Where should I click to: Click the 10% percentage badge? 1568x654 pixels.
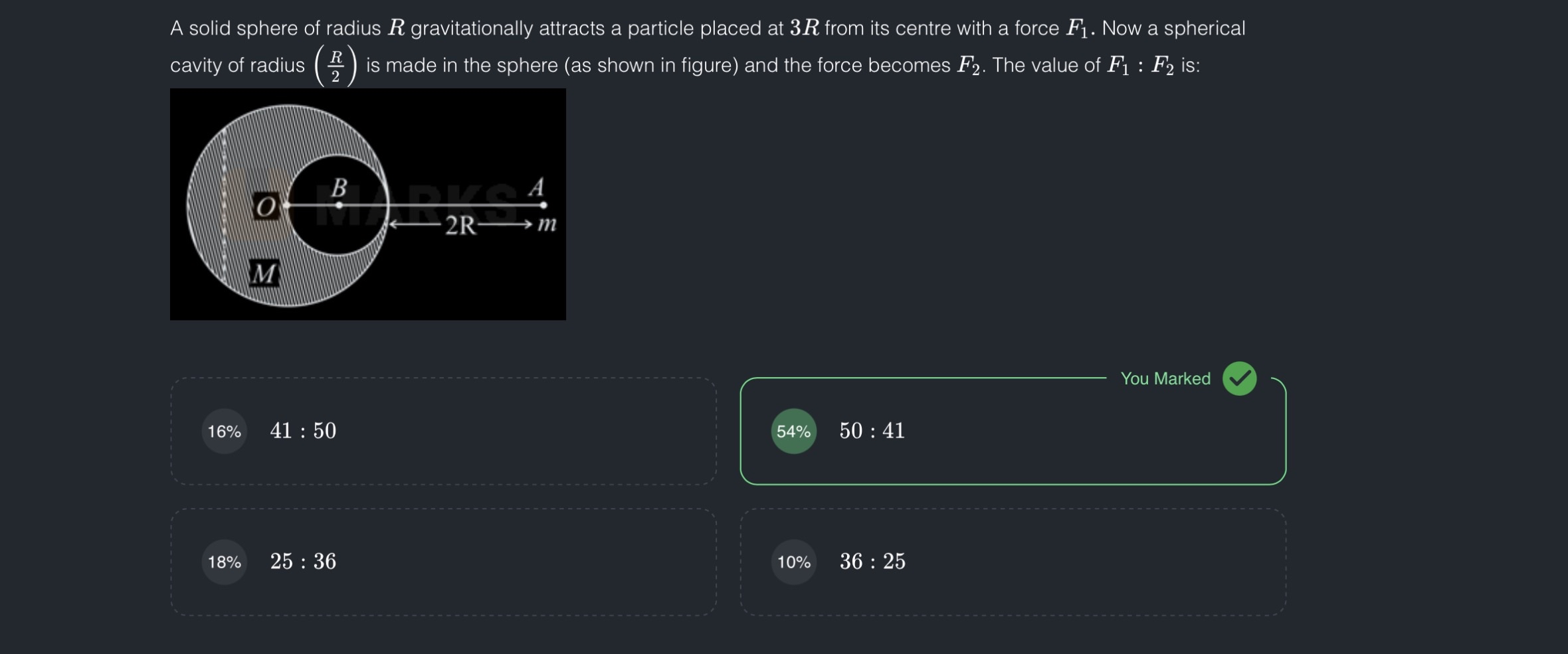[793, 562]
